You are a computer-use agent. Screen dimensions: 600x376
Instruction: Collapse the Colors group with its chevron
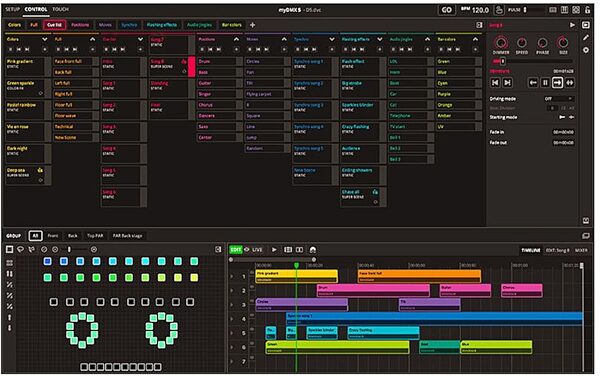(x=45, y=39)
